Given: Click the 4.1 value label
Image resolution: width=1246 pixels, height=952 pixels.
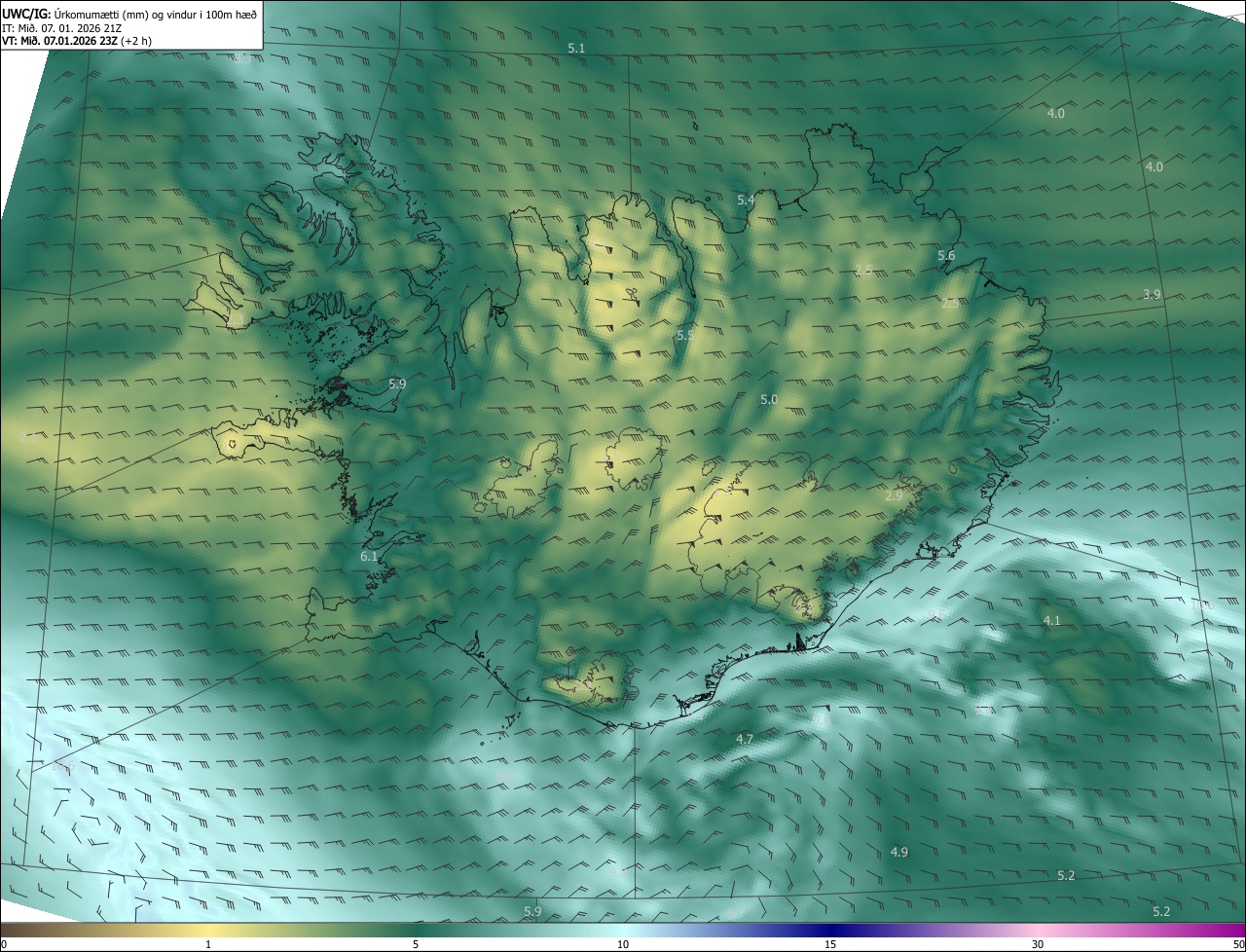Looking at the screenshot, I should (1052, 620).
